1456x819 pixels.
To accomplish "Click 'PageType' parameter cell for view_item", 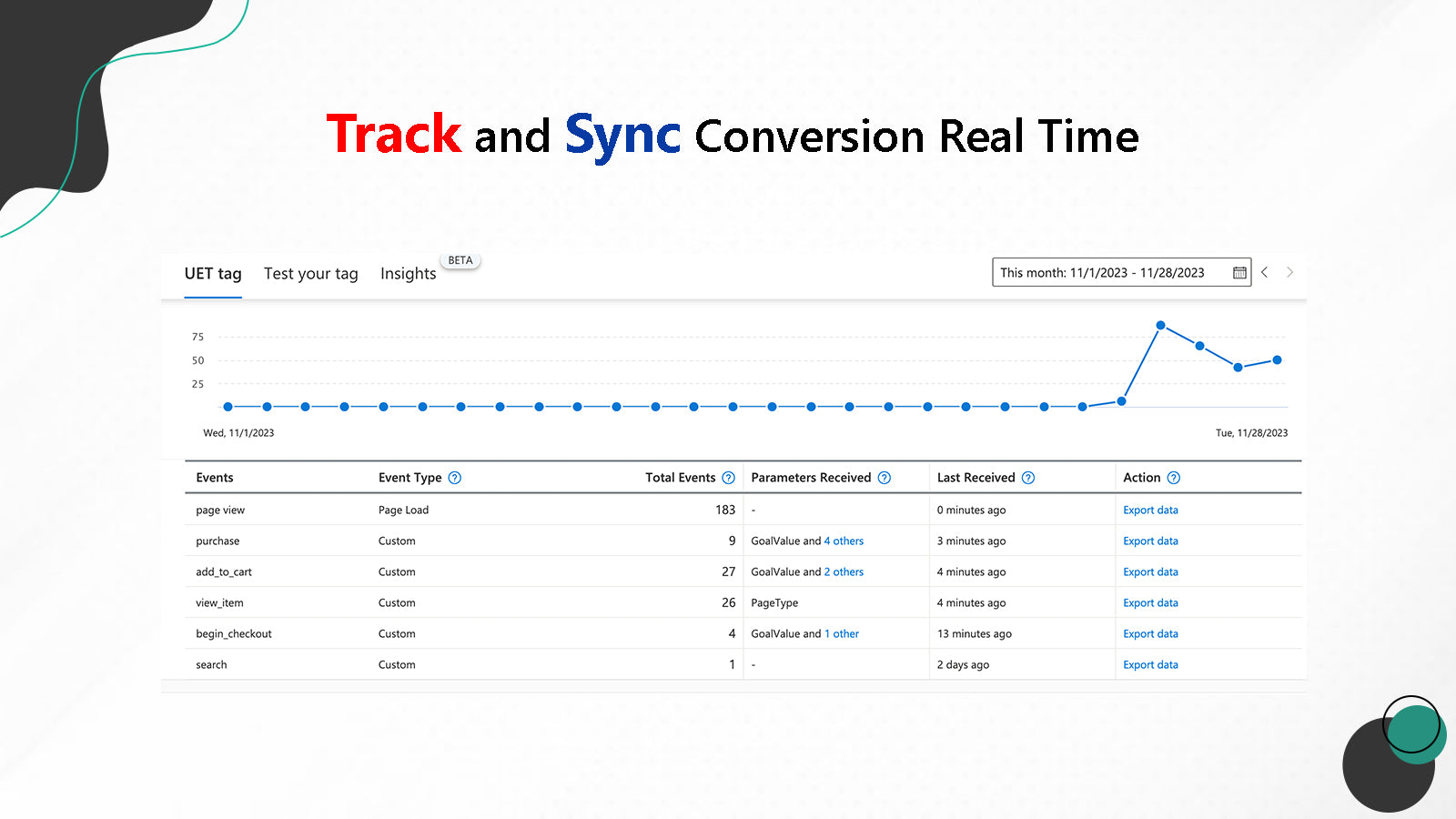I will tap(774, 603).
